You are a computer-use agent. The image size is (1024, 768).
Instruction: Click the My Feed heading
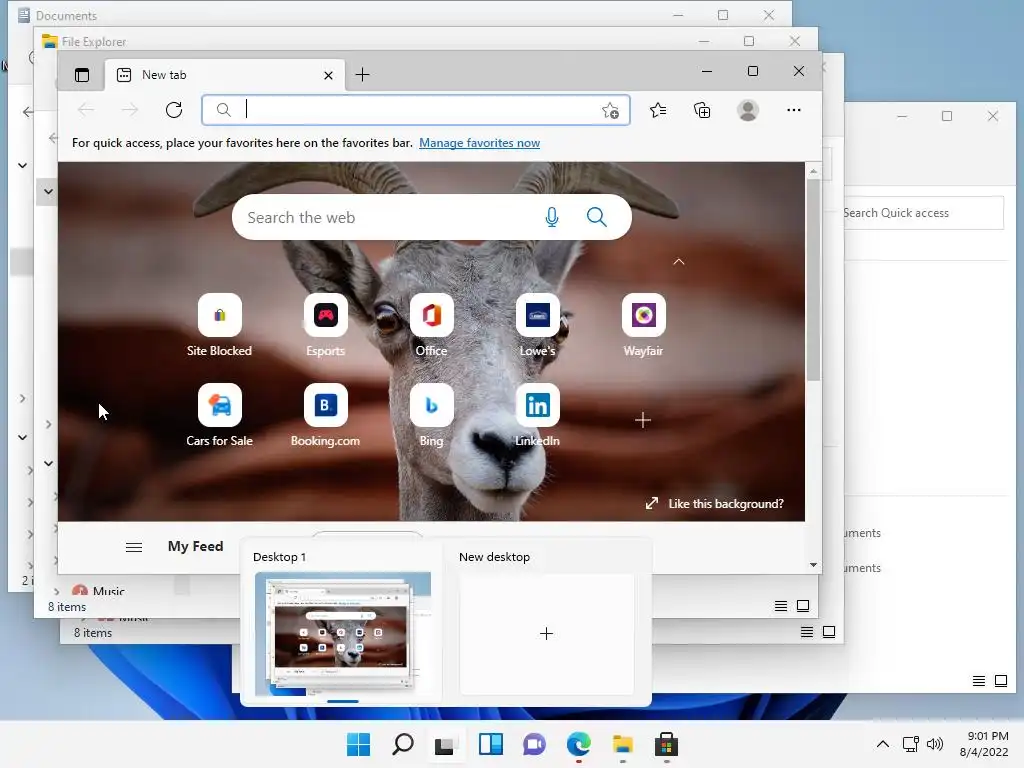(195, 547)
